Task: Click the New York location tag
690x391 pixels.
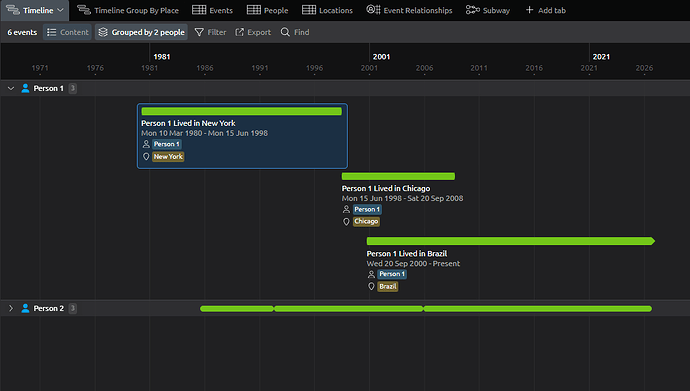Action: click(x=168, y=157)
